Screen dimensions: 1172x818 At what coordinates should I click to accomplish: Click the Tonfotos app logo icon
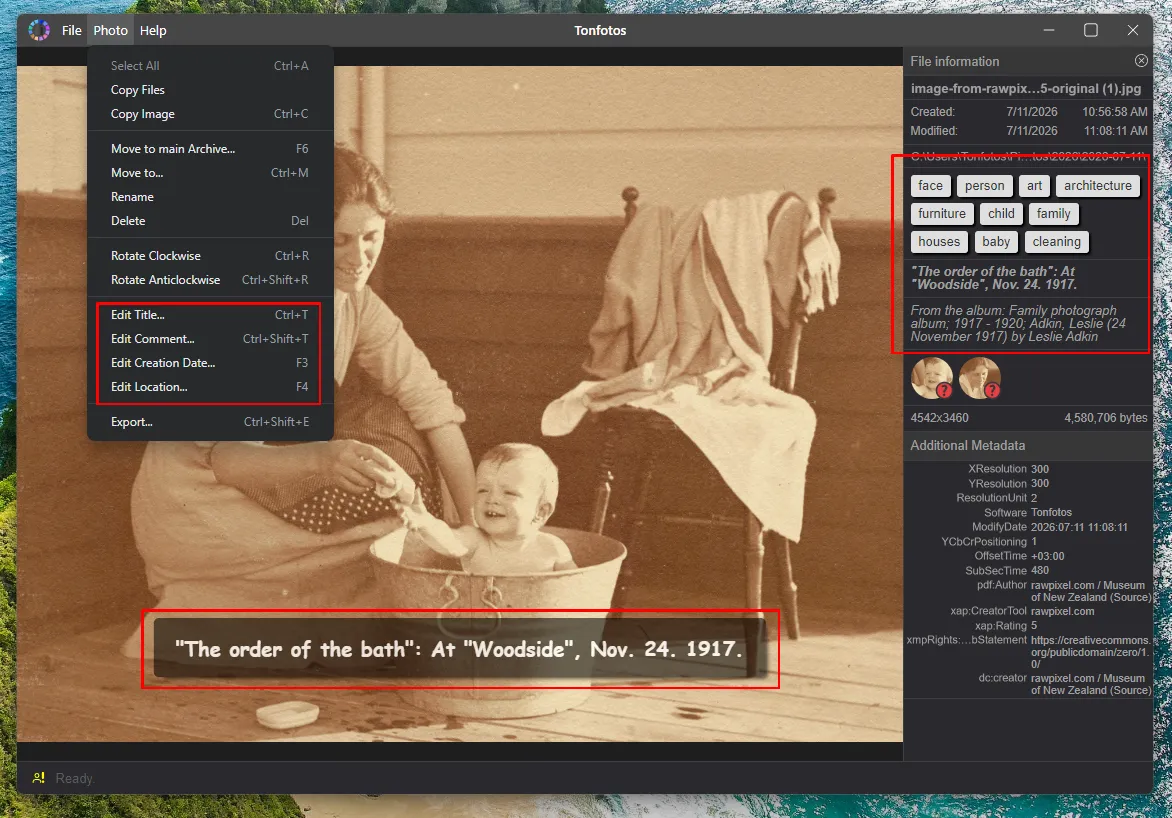pos(39,30)
